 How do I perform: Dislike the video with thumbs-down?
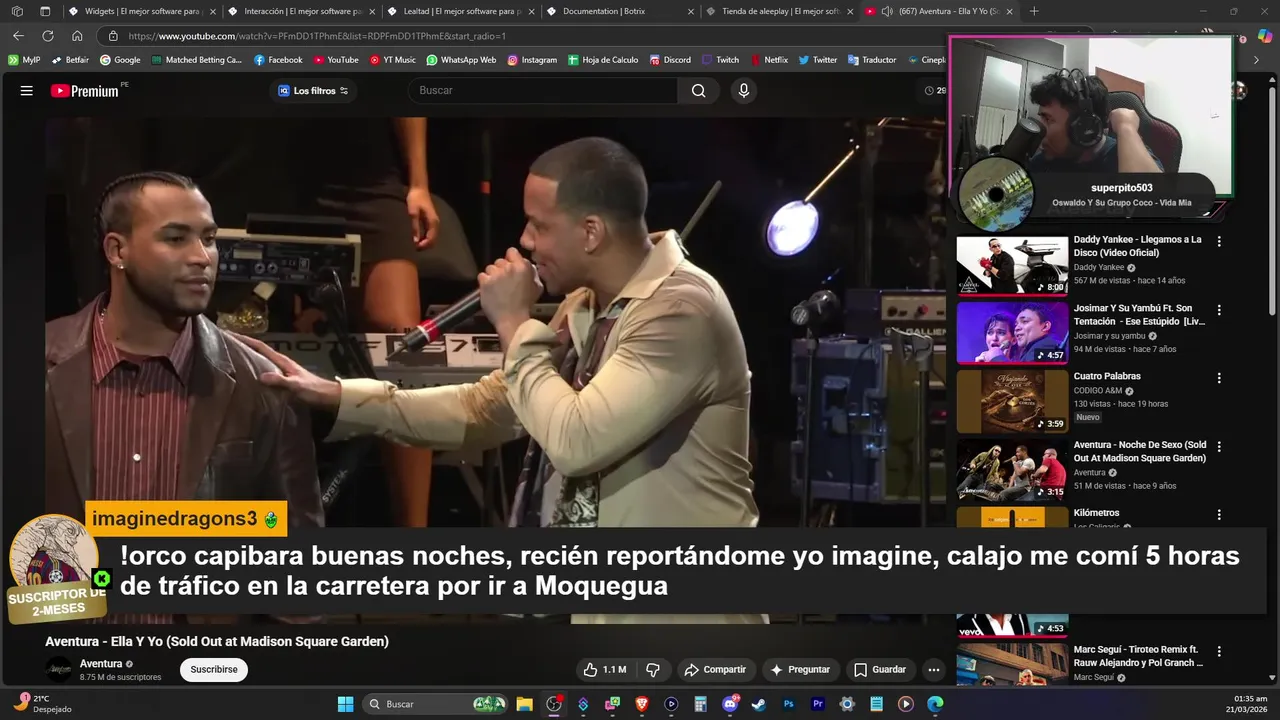pyautogui.click(x=653, y=670)
